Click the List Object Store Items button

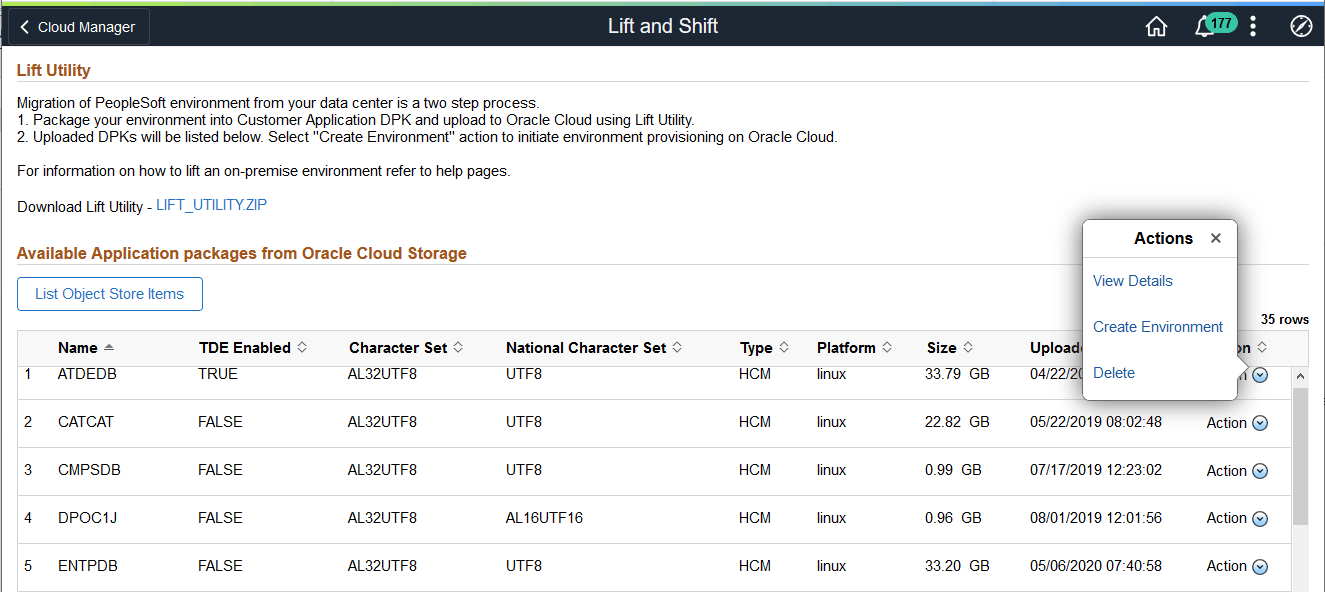(x=109, y=294)
